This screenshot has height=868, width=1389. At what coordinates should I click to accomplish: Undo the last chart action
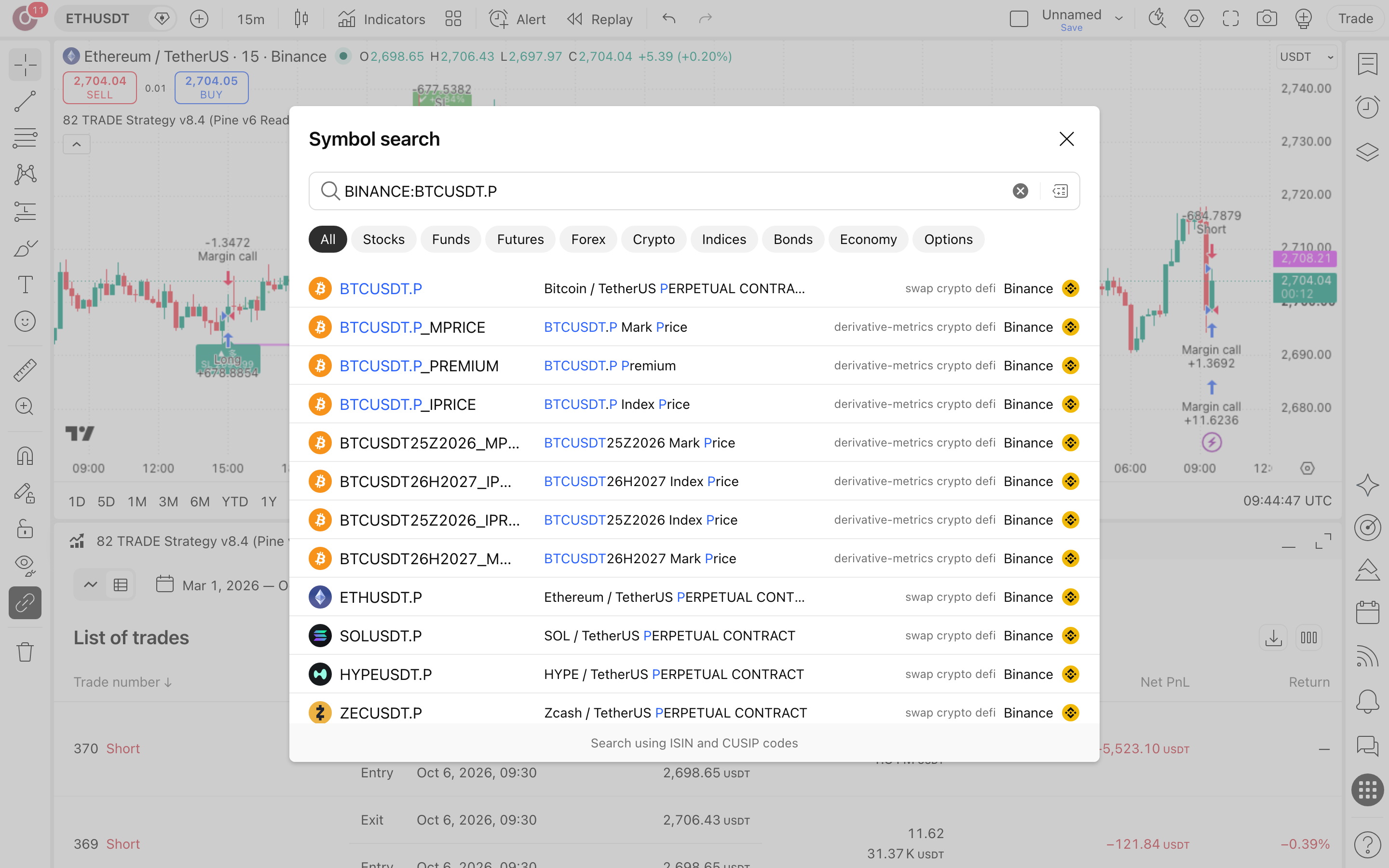click(668, 19)
